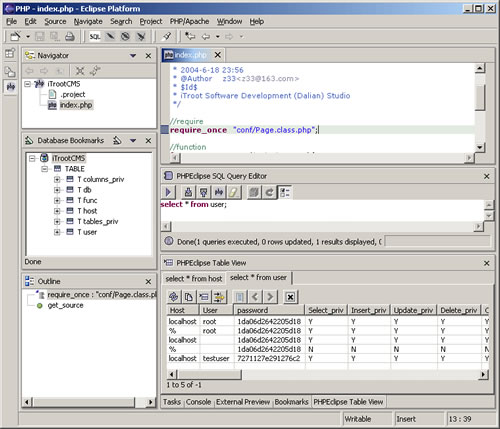Open the Source menu
Screen dimensions: 500x429
pos(55,22)
